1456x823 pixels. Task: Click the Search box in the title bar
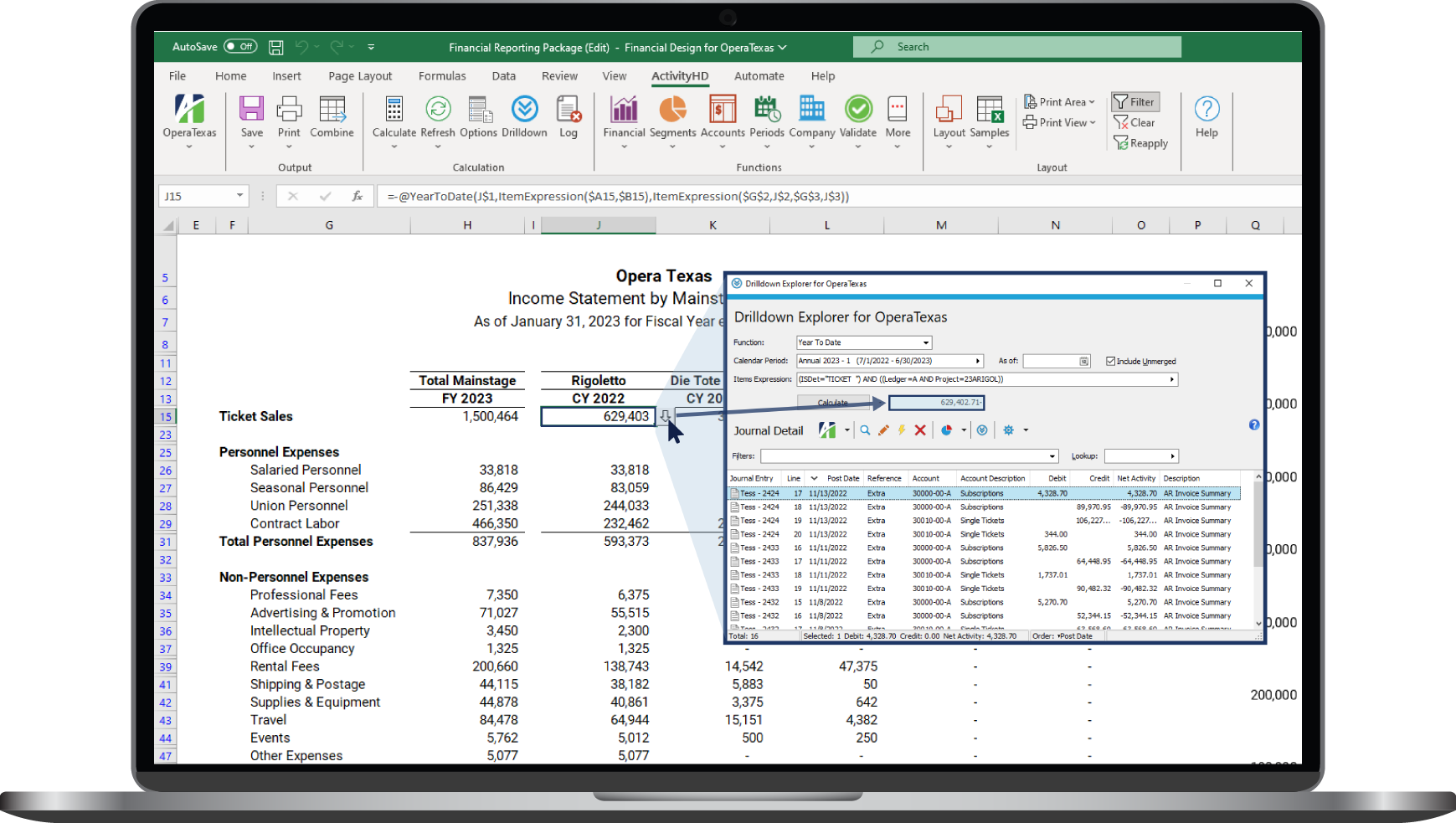pyautogui.click(x=1017, y=47)
